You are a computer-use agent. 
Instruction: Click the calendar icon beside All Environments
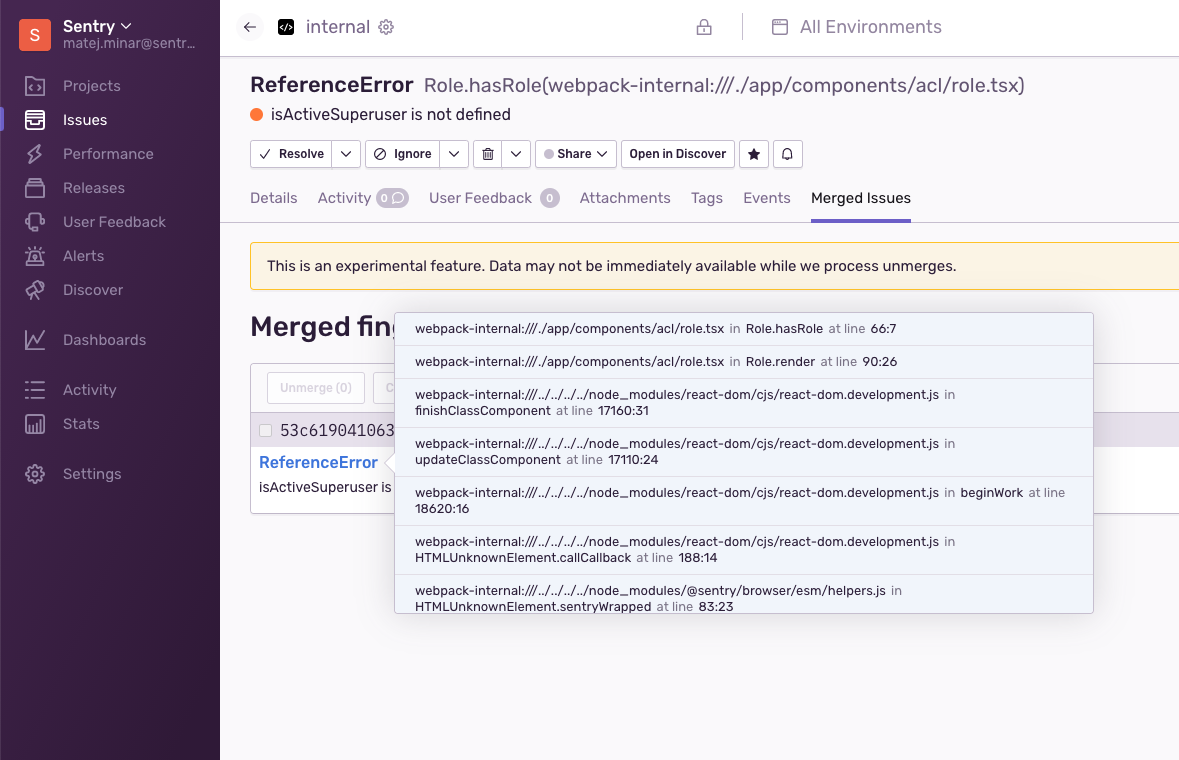pyautogui.click(x=780, y=27)
